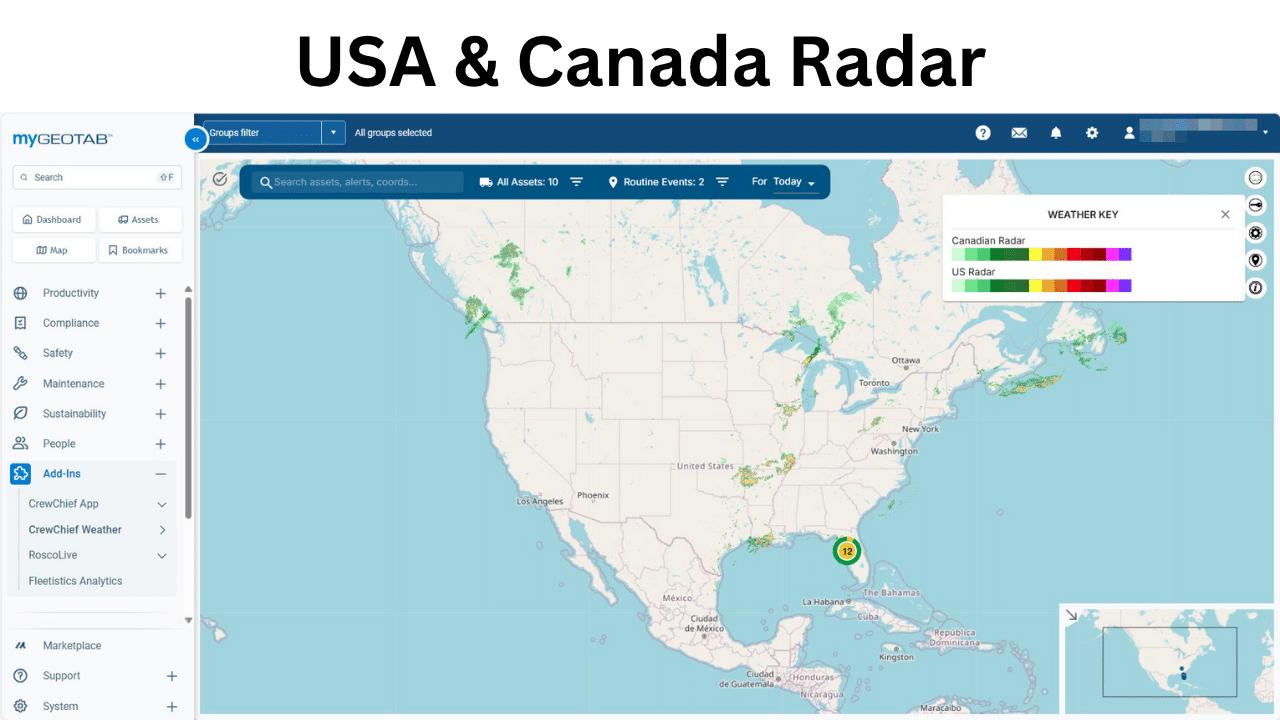Open the Bookmarks shortcut
Screen dimensions: 1280x720
pyautogui.click(x=141, y=250)
